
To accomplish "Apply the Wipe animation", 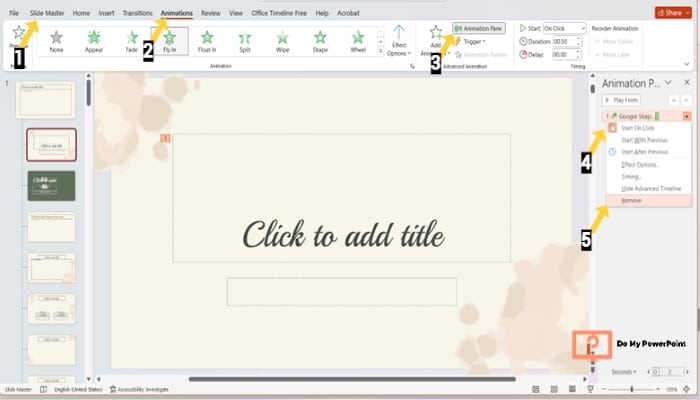I will tap(282, 41).
